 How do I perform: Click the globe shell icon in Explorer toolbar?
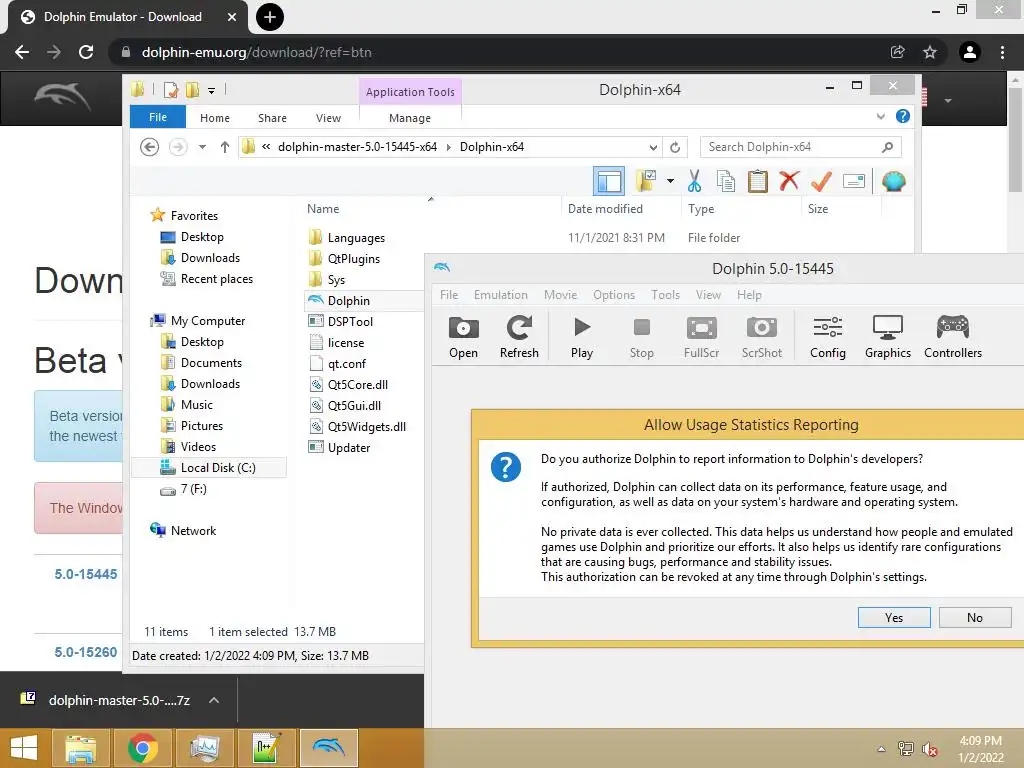[x=893, y=181]
